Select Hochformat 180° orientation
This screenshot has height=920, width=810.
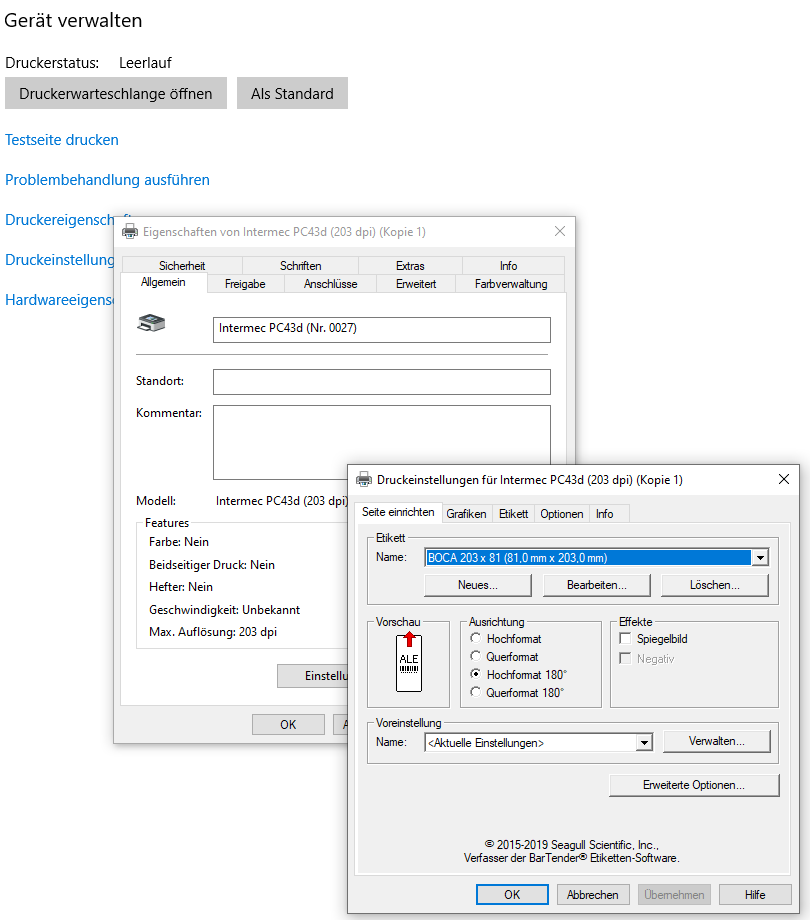tap(476, 674)
